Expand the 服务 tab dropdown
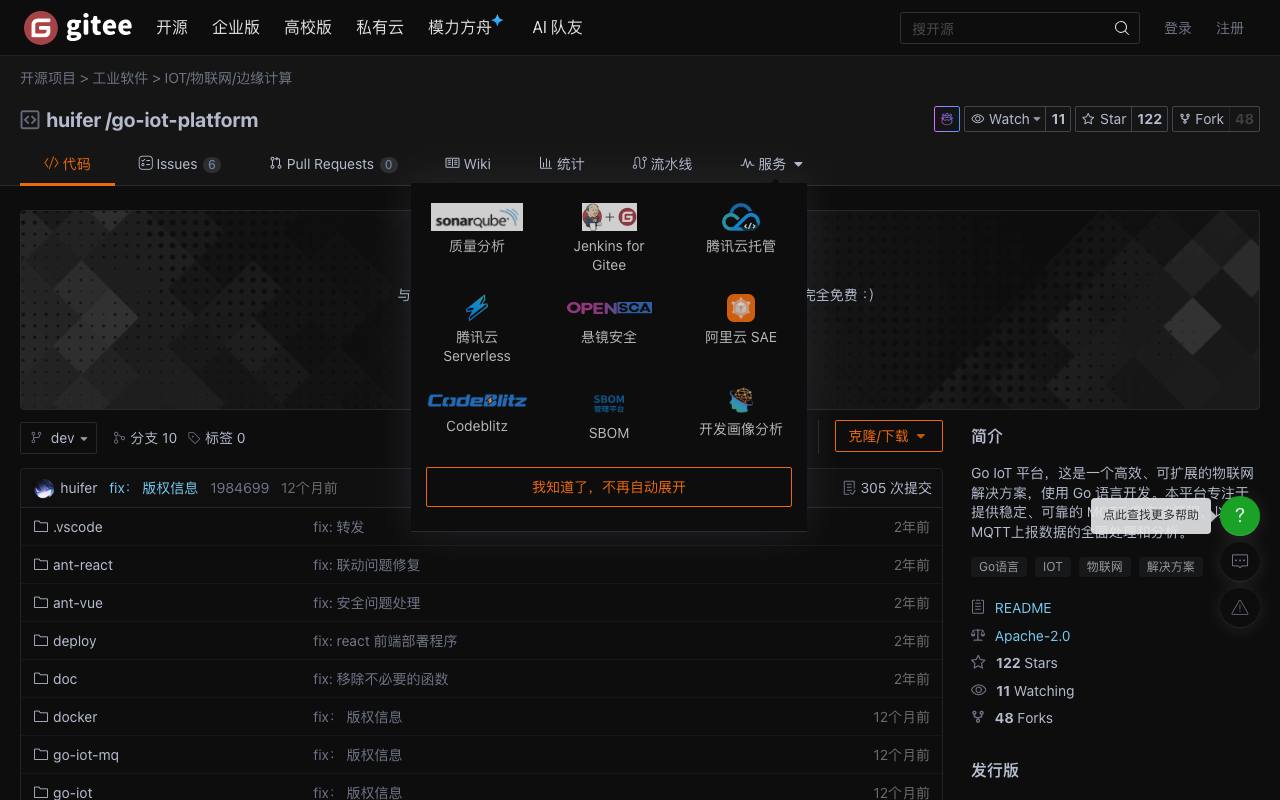The image size is (1280, 800). pos(771,164)
